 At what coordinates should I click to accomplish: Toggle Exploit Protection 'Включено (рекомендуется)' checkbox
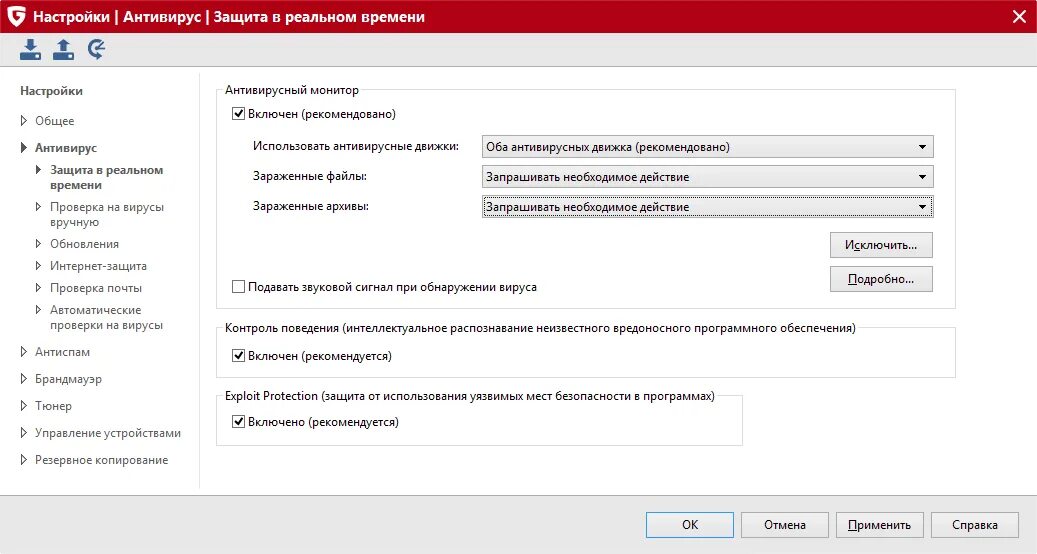click(238, 422)
